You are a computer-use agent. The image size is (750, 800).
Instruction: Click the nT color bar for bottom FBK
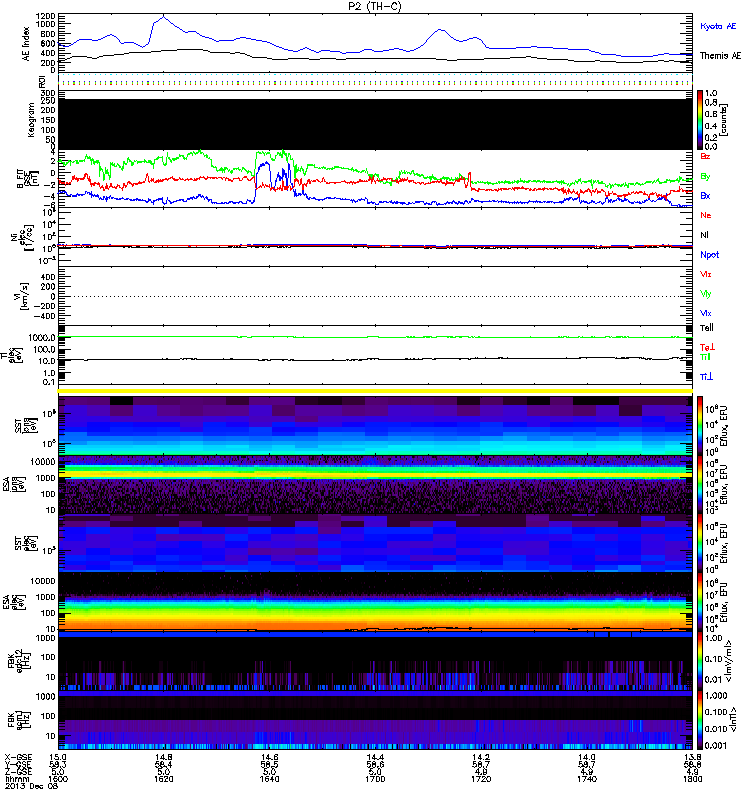click(x=700, y=720)
